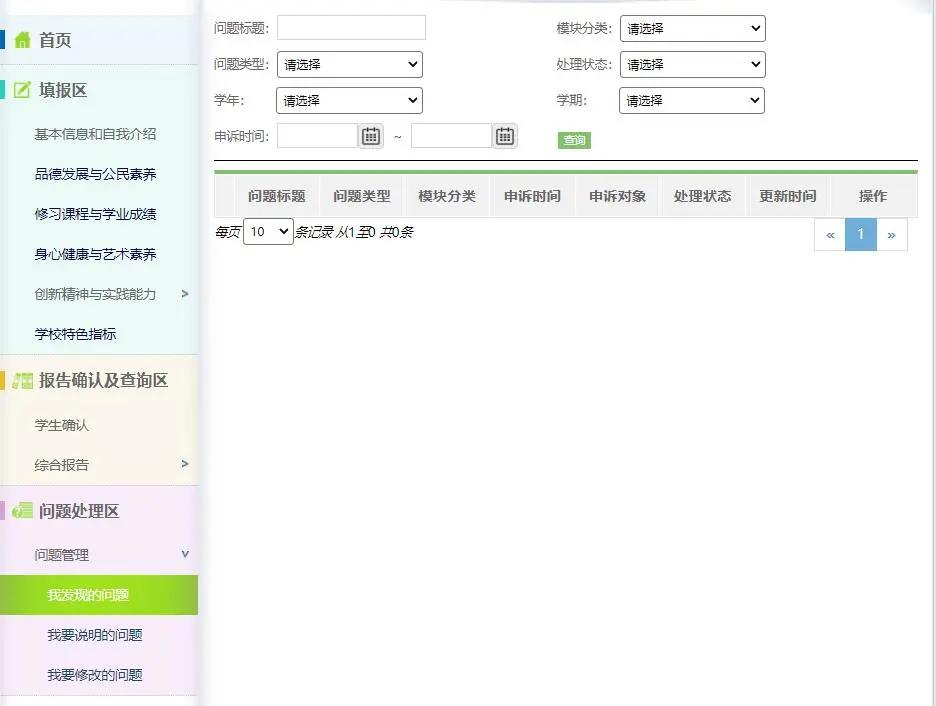Expand the 创新精神与实践能力 submenu
This screenshot has height=706, width=936.
97,294
